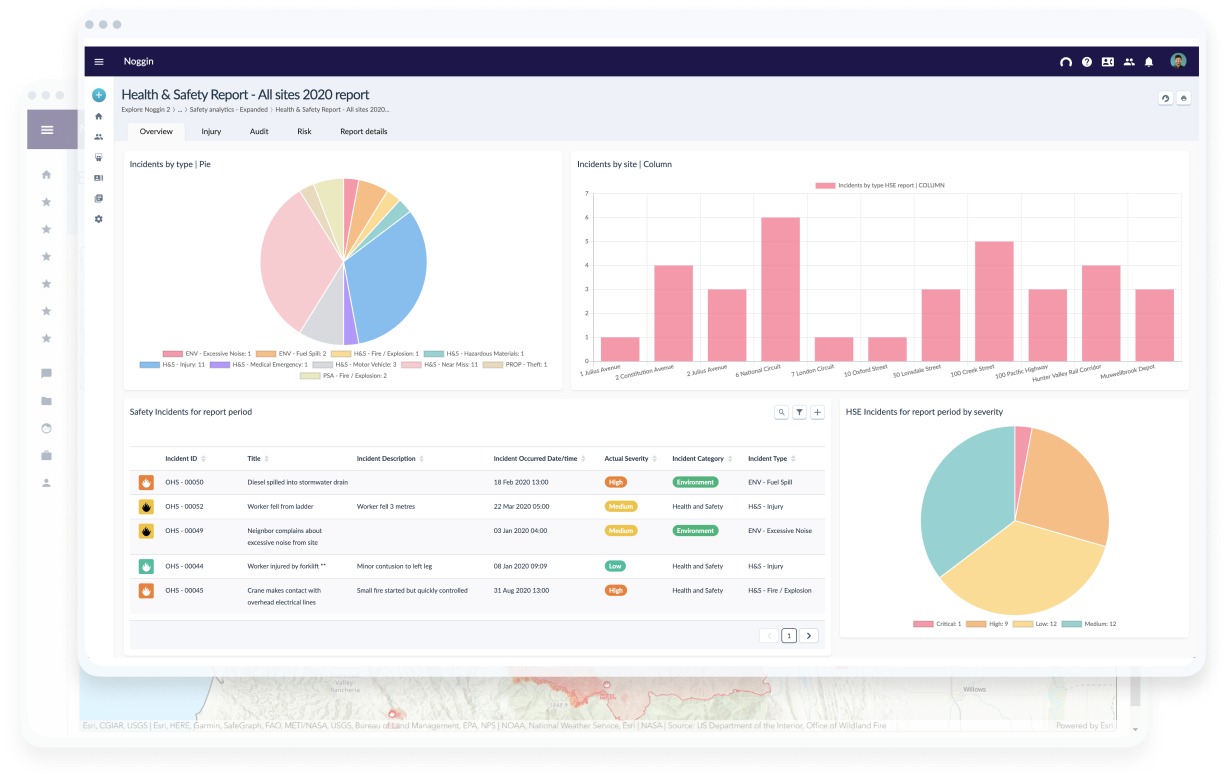Open the Report details tab
Image resolution: width=1226 pixels, height=780 pixels.
click(x=363, y=132)
